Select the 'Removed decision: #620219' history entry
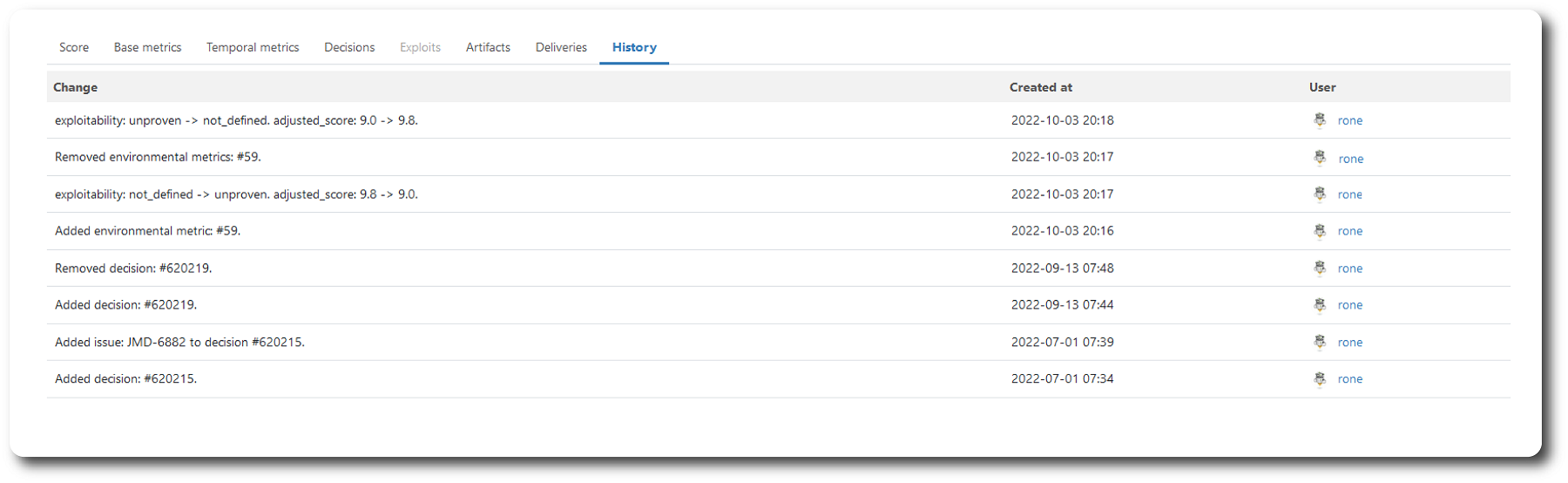 [133, 269]
